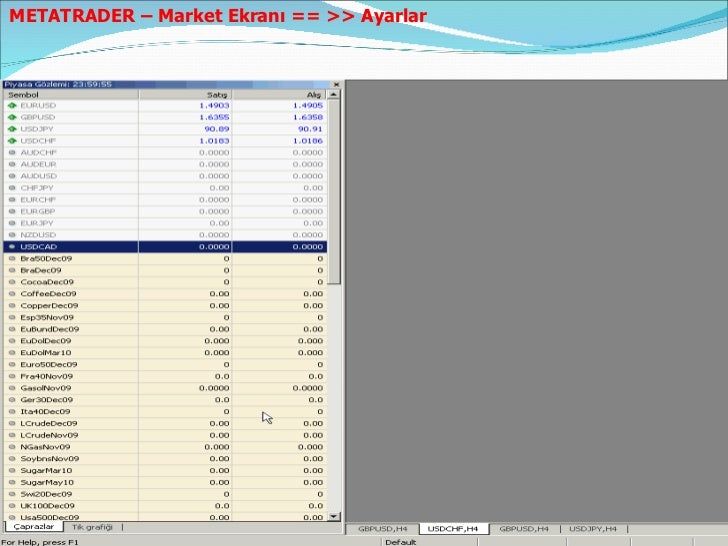Image resolution: width=728 pixels, height=546 pixels.
Task: Click the vertical scrollbar thumb in Market Watch
Action: 334,192
